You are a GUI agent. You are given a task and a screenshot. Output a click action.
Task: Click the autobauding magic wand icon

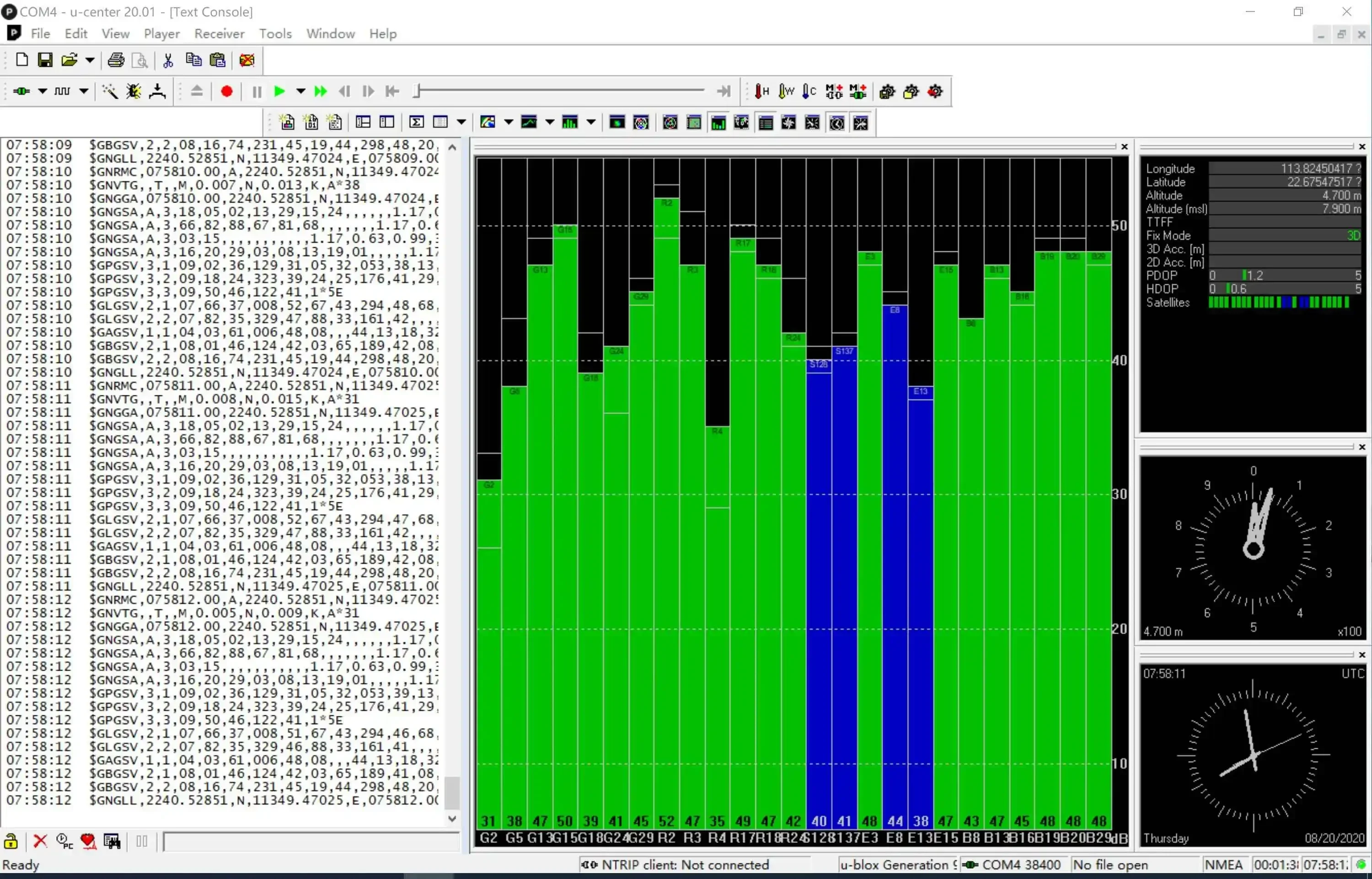tap(110, 91)
